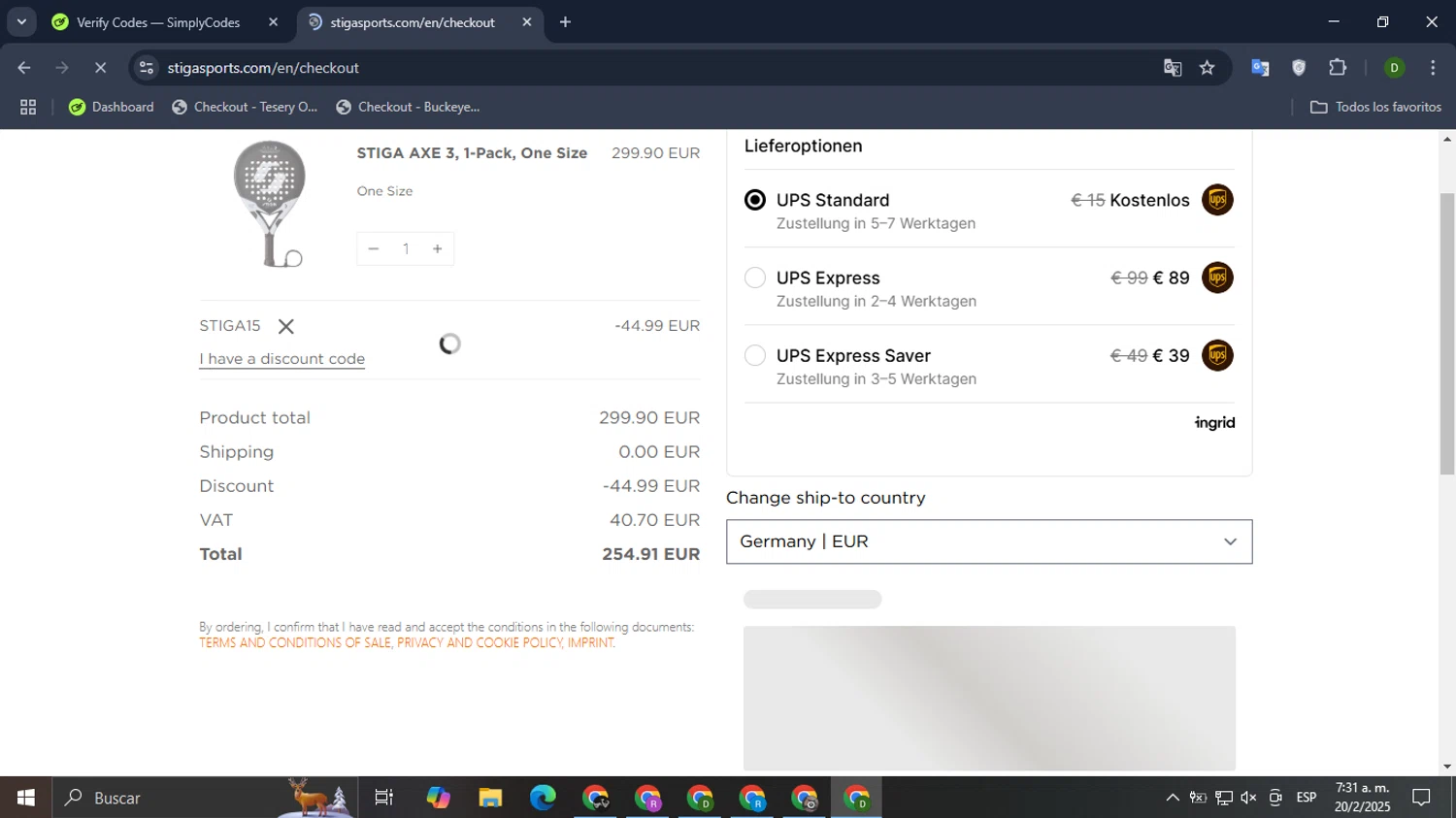Open Terms and Conditions of Sale link
Viewport: 1456px width, 818px height.
click(295, 643)
